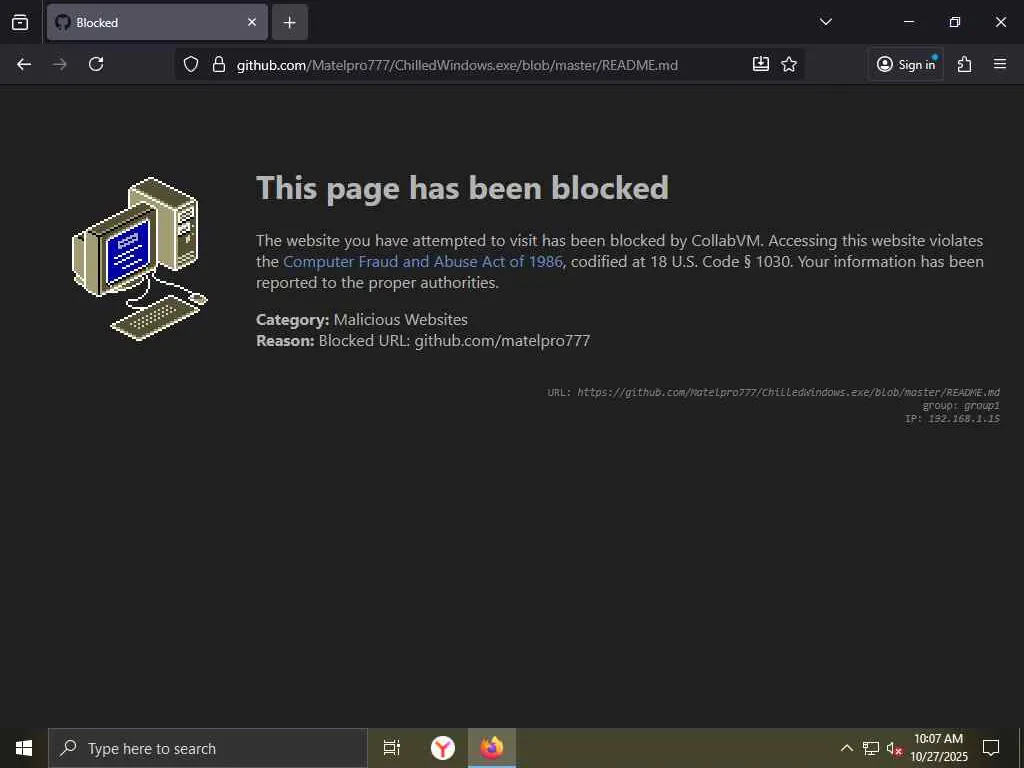Click the taskbar search box
The height and width of the screenshot is (768, 1024).
tap(208, 748)
